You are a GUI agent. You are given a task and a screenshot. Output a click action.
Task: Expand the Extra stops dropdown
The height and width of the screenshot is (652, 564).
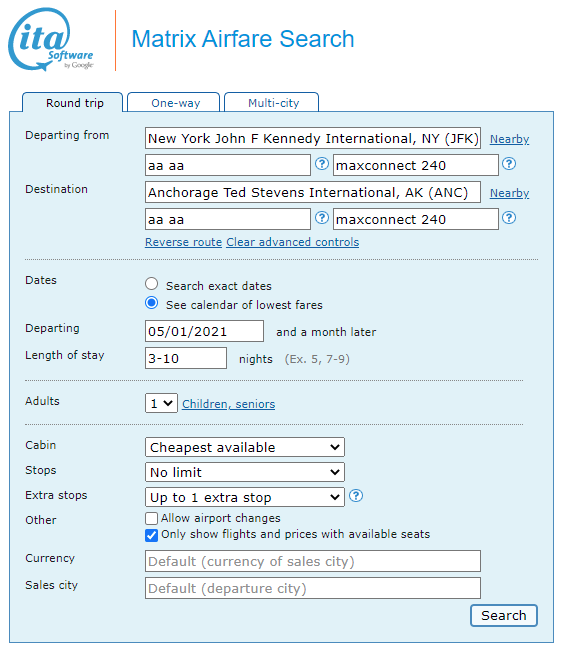tap(245, 497)
